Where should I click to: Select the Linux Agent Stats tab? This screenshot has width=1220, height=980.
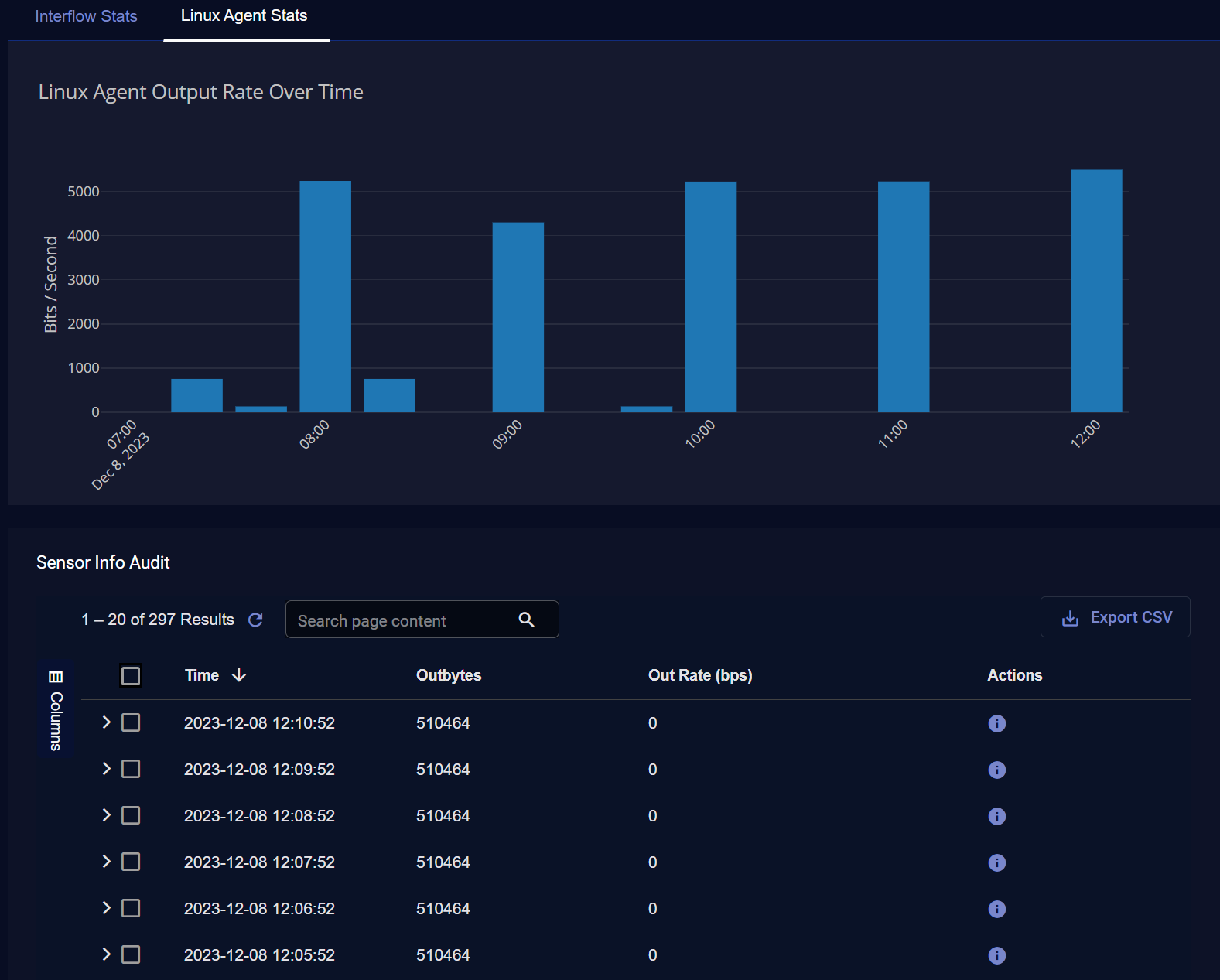pyautogui.click(x=244, y=16)
